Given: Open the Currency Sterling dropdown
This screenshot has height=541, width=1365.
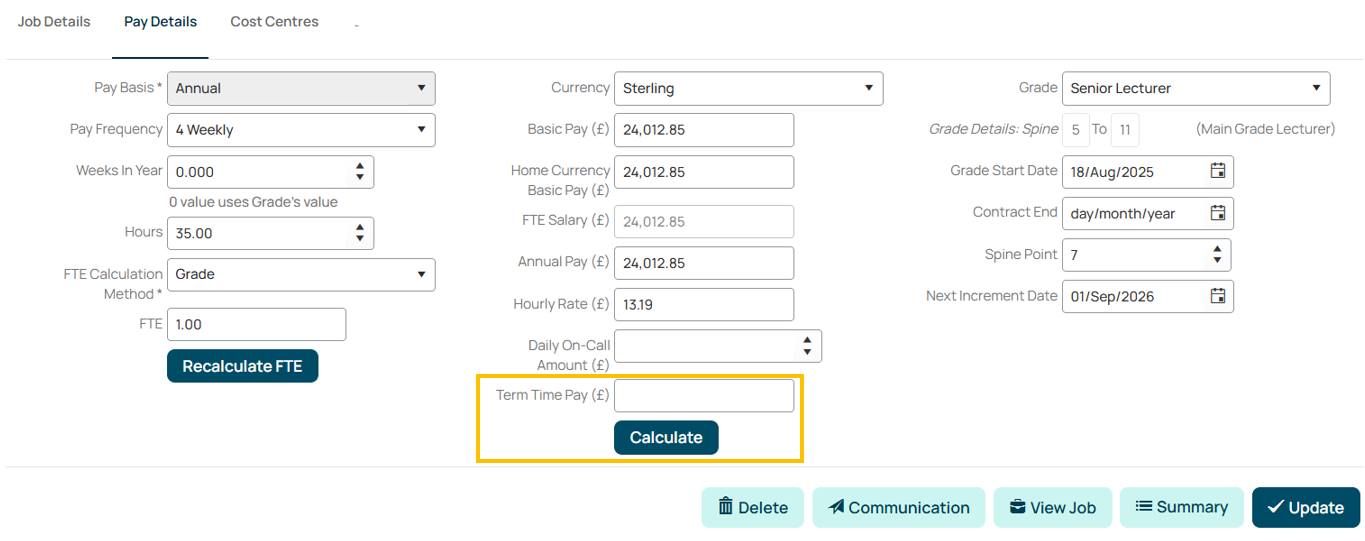Looking at the screenshot, I should (748, 88).
